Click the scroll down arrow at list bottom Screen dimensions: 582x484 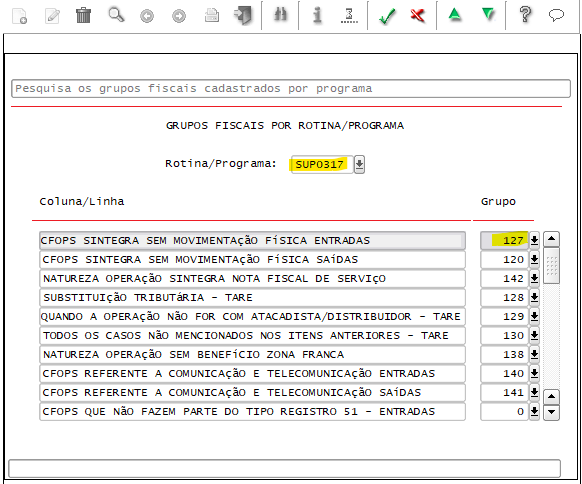(551, 412)
